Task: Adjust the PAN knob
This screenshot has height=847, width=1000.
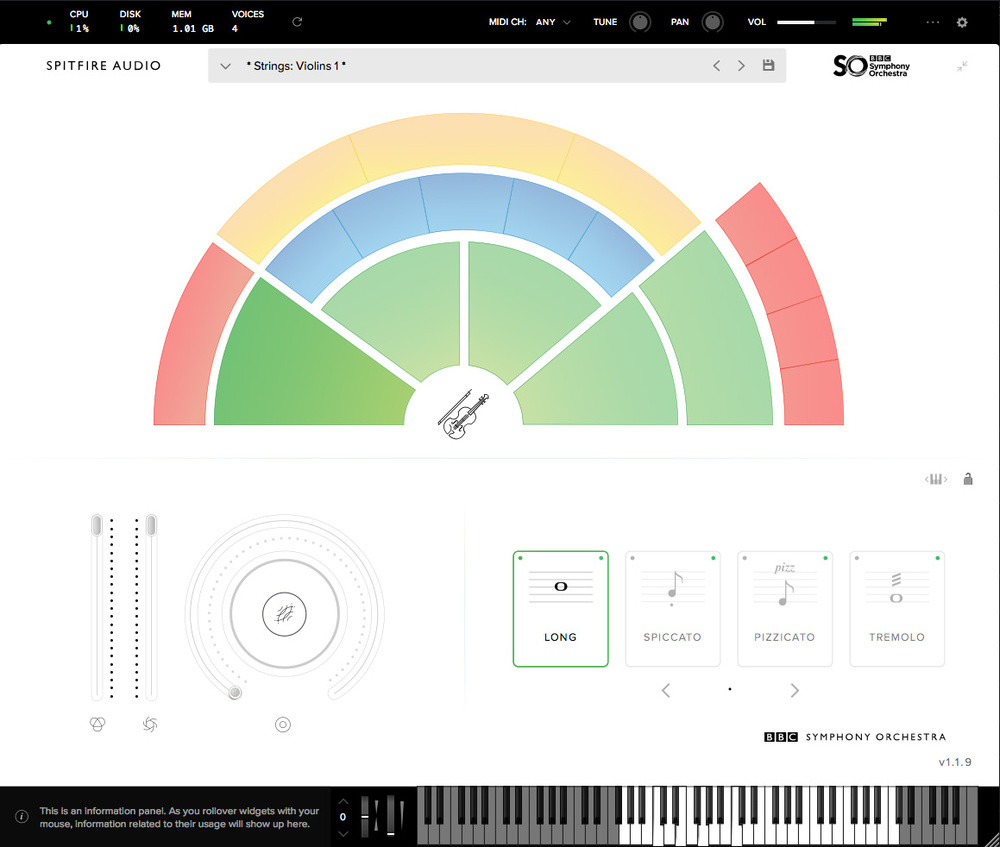Action: (x=712, y=22)
